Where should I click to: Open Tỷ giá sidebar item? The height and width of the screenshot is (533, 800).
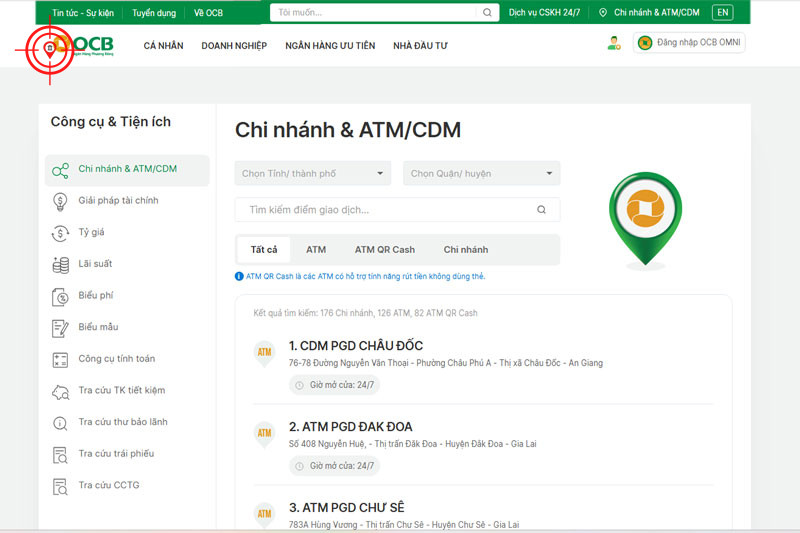coord(91,233)
